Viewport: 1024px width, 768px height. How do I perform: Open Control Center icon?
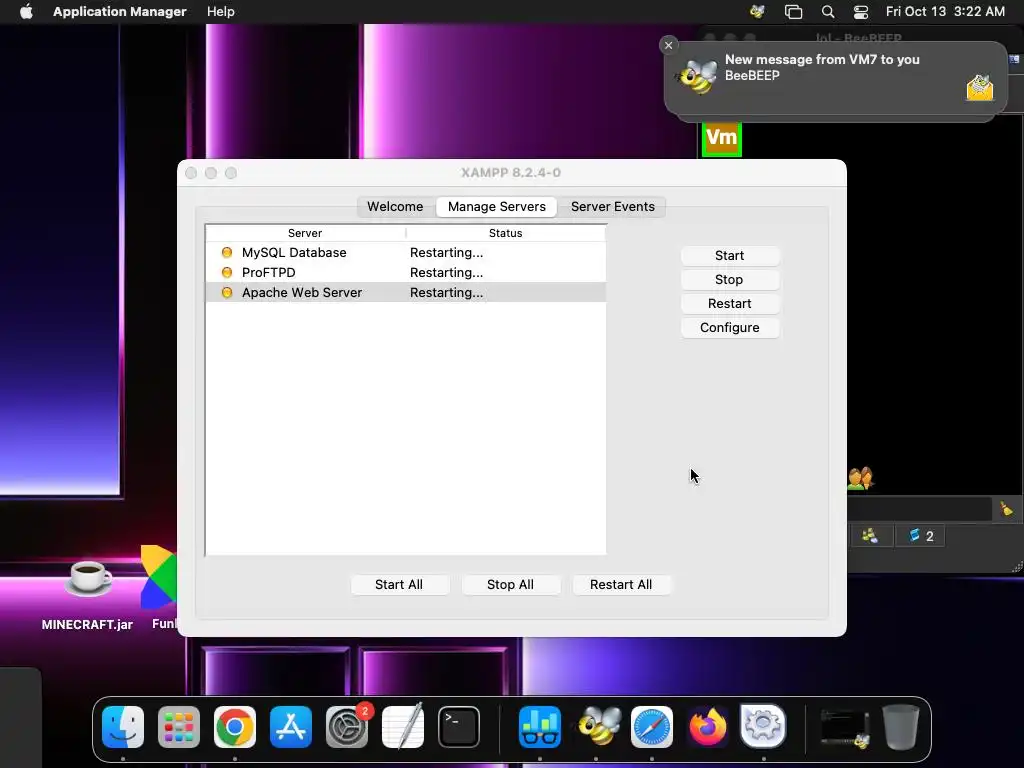[x=861, y=11]
